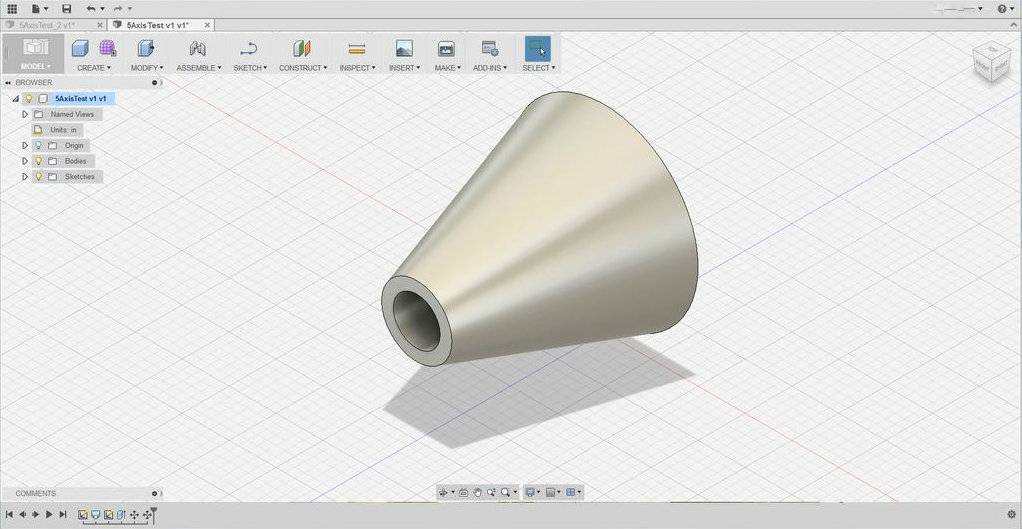The height and width of the screenshot is (529, 1022).
Task: Click the Grid and Snaps icon
Action: pyautogui.click(x=550, y=493)
